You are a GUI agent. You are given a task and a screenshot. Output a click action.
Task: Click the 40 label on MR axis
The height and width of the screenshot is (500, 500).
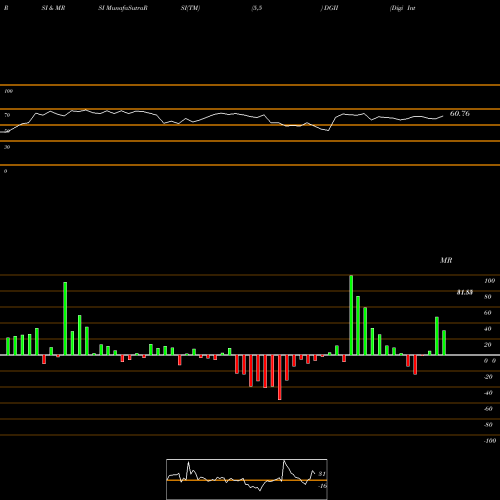[x=488, y=329]
